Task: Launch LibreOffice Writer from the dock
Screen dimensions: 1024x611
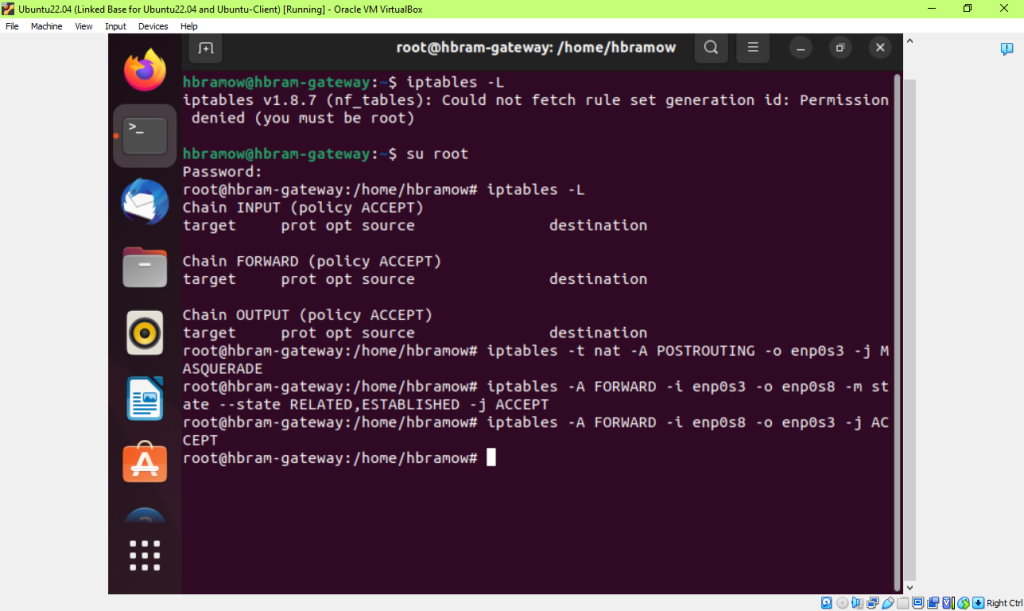Action: (144, 398)
